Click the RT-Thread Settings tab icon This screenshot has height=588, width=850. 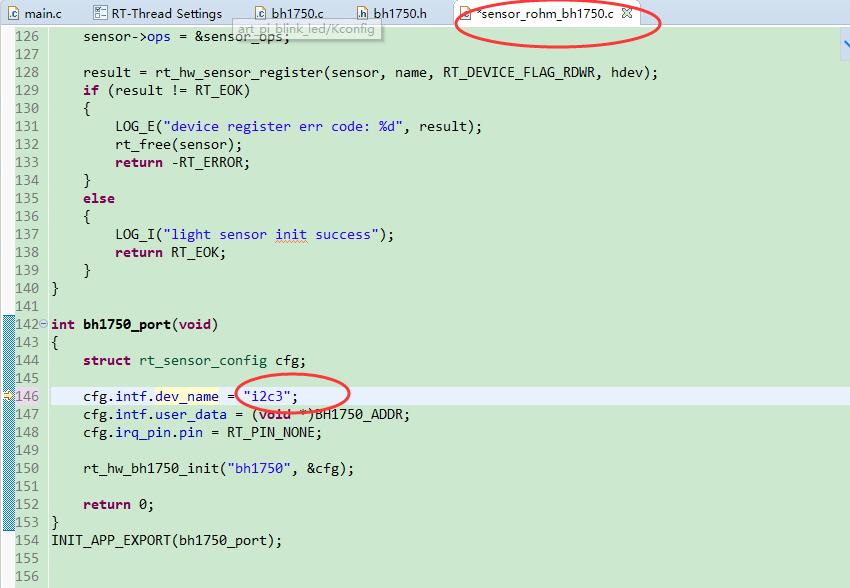click(100, 13)
